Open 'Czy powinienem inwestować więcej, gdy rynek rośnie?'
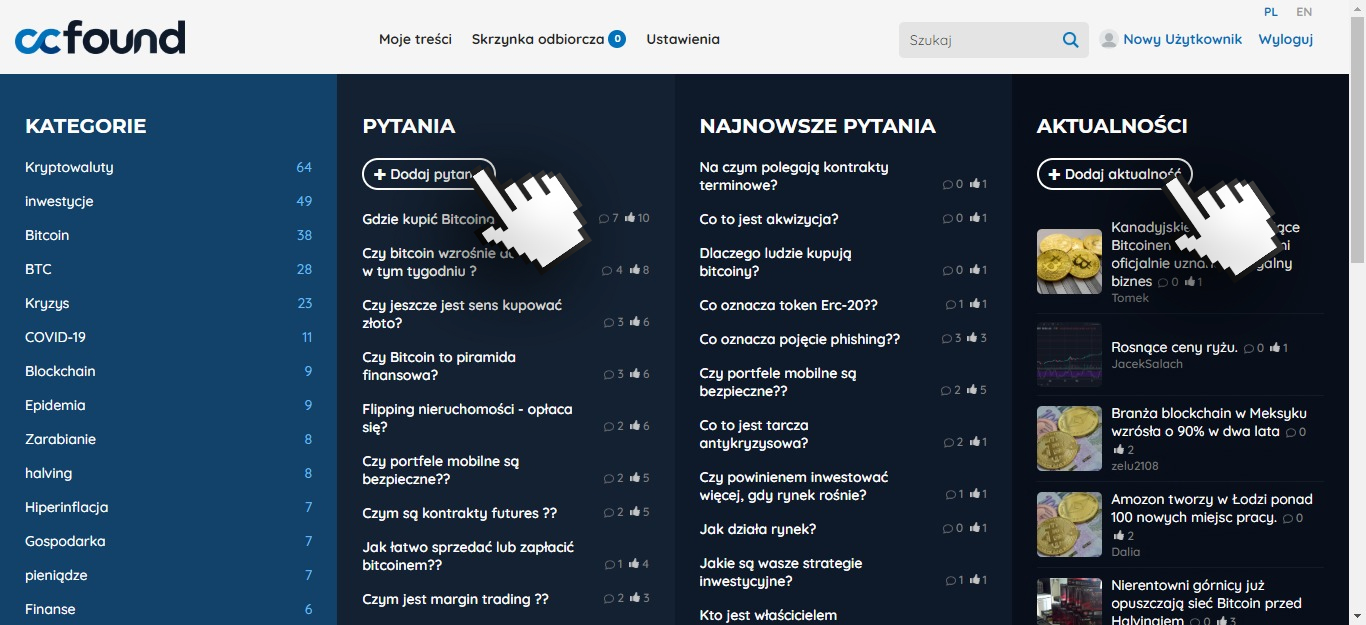This screenshot has width=1366, height=625. [794, 486]
